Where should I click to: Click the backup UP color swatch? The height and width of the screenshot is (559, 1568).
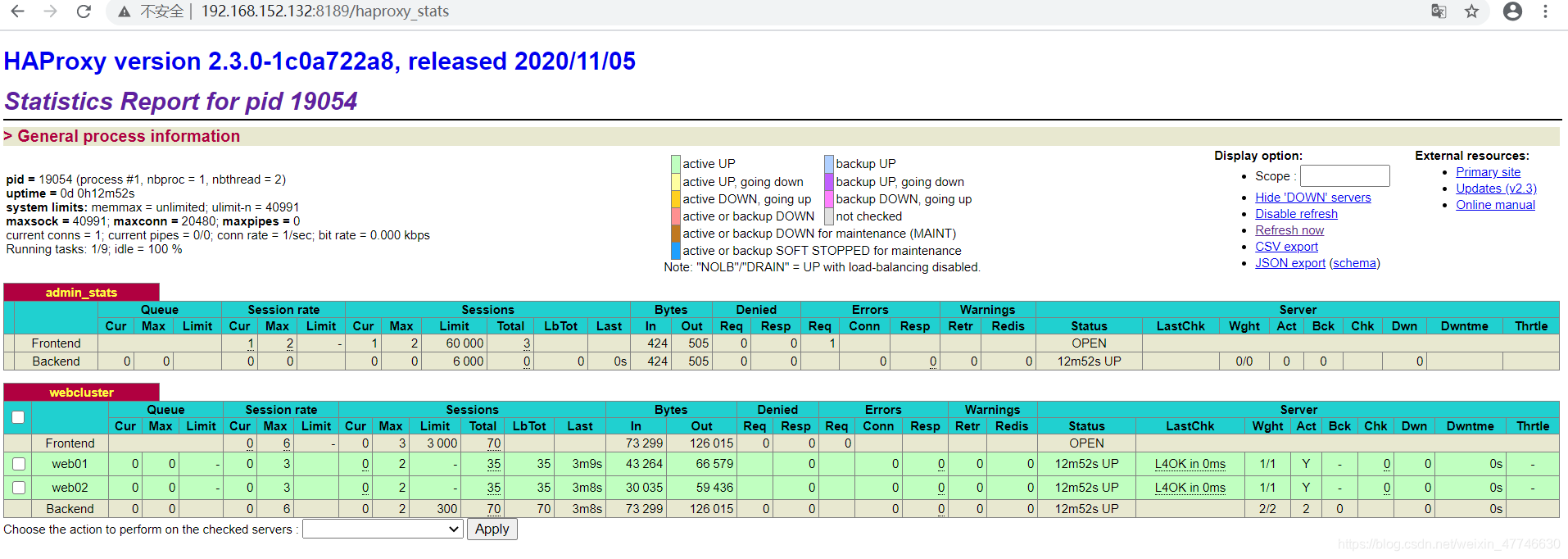point(829,164)
